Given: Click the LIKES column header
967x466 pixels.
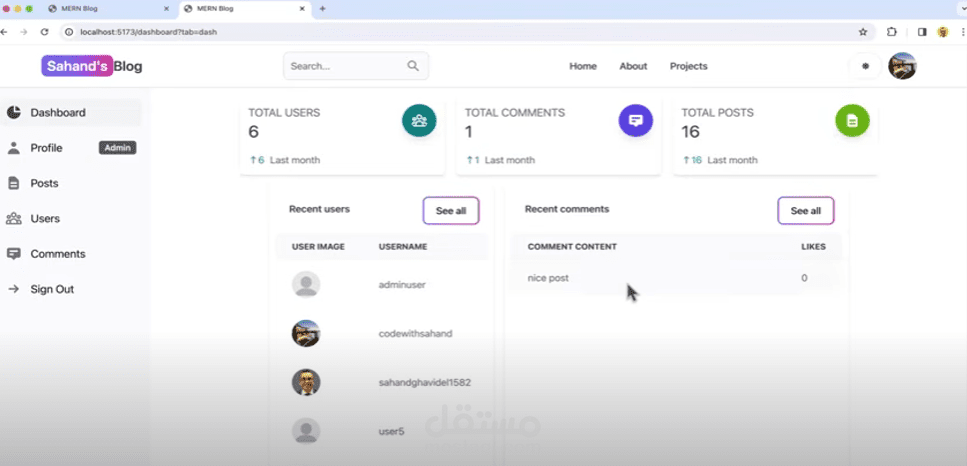Looking at the screenshot, I should click(813, 247).
